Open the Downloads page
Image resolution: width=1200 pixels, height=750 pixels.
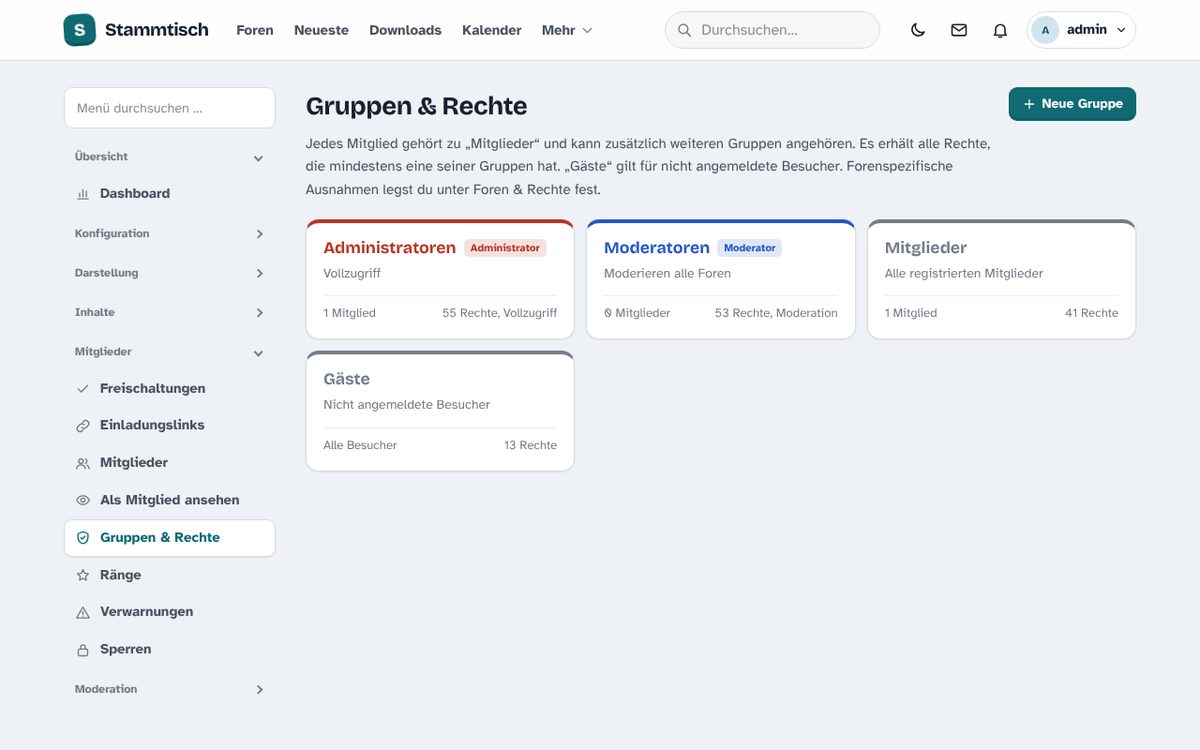click(x=405, y=30)
